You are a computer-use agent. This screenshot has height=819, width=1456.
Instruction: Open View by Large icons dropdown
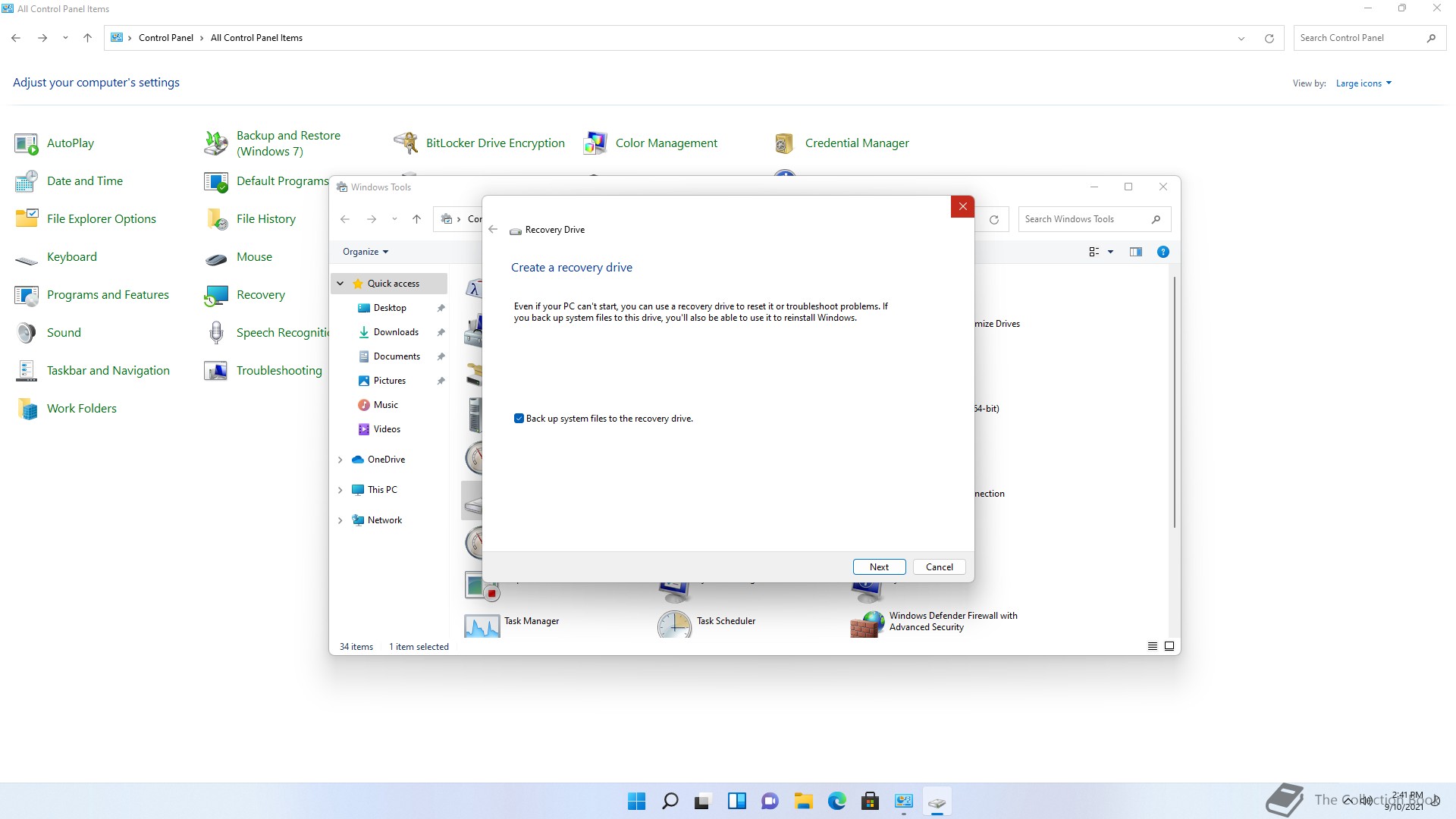click(1363, 83)
